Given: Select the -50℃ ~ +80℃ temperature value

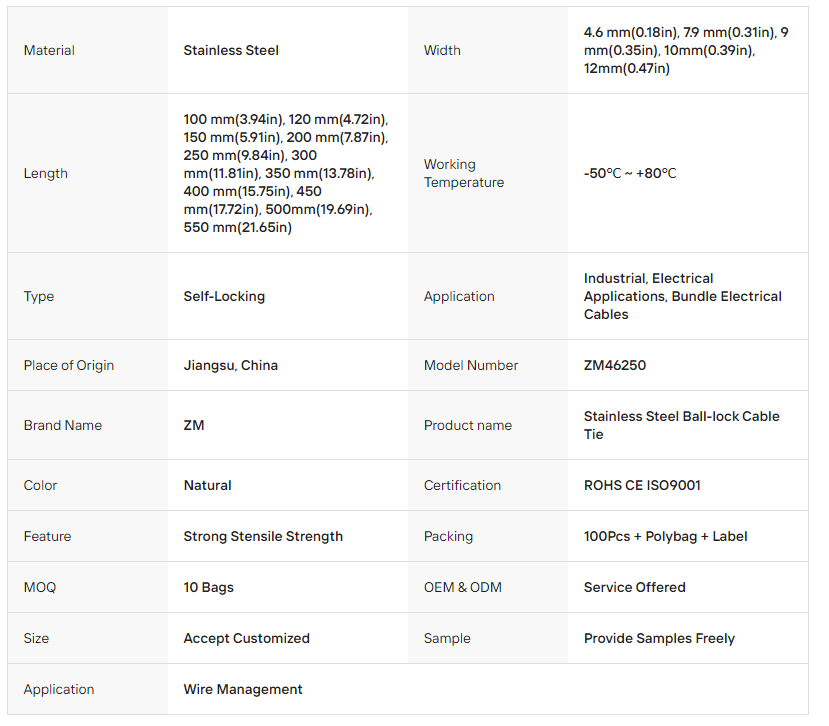Looking at the screenshot, I should [x=630, y=173].
